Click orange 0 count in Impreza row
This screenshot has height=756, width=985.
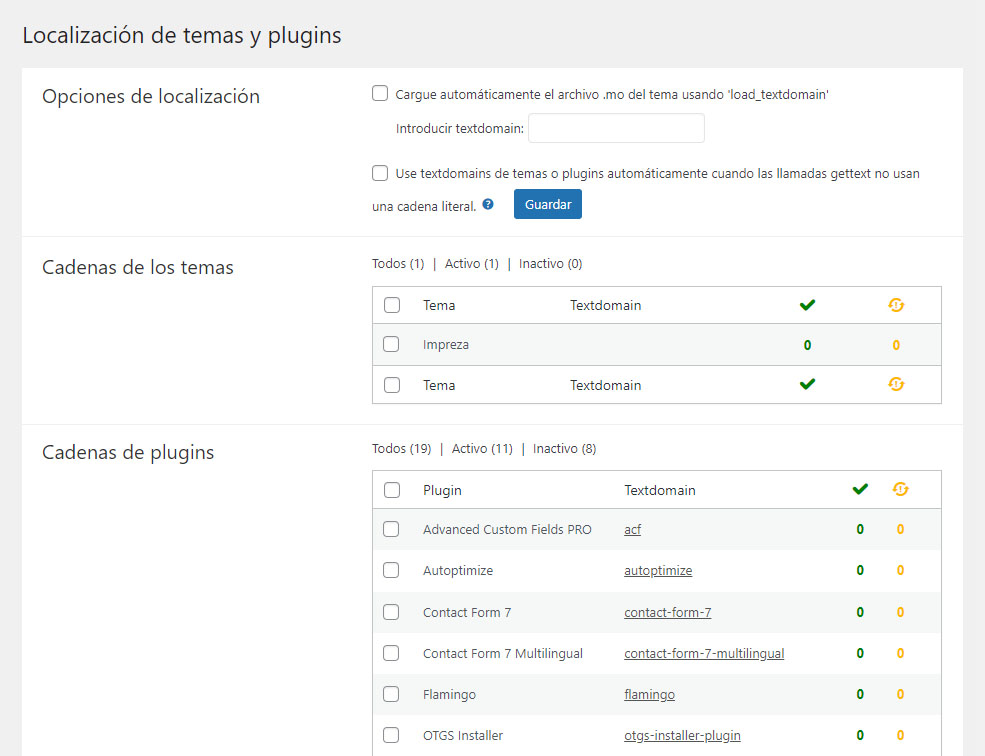pos(896,345)
